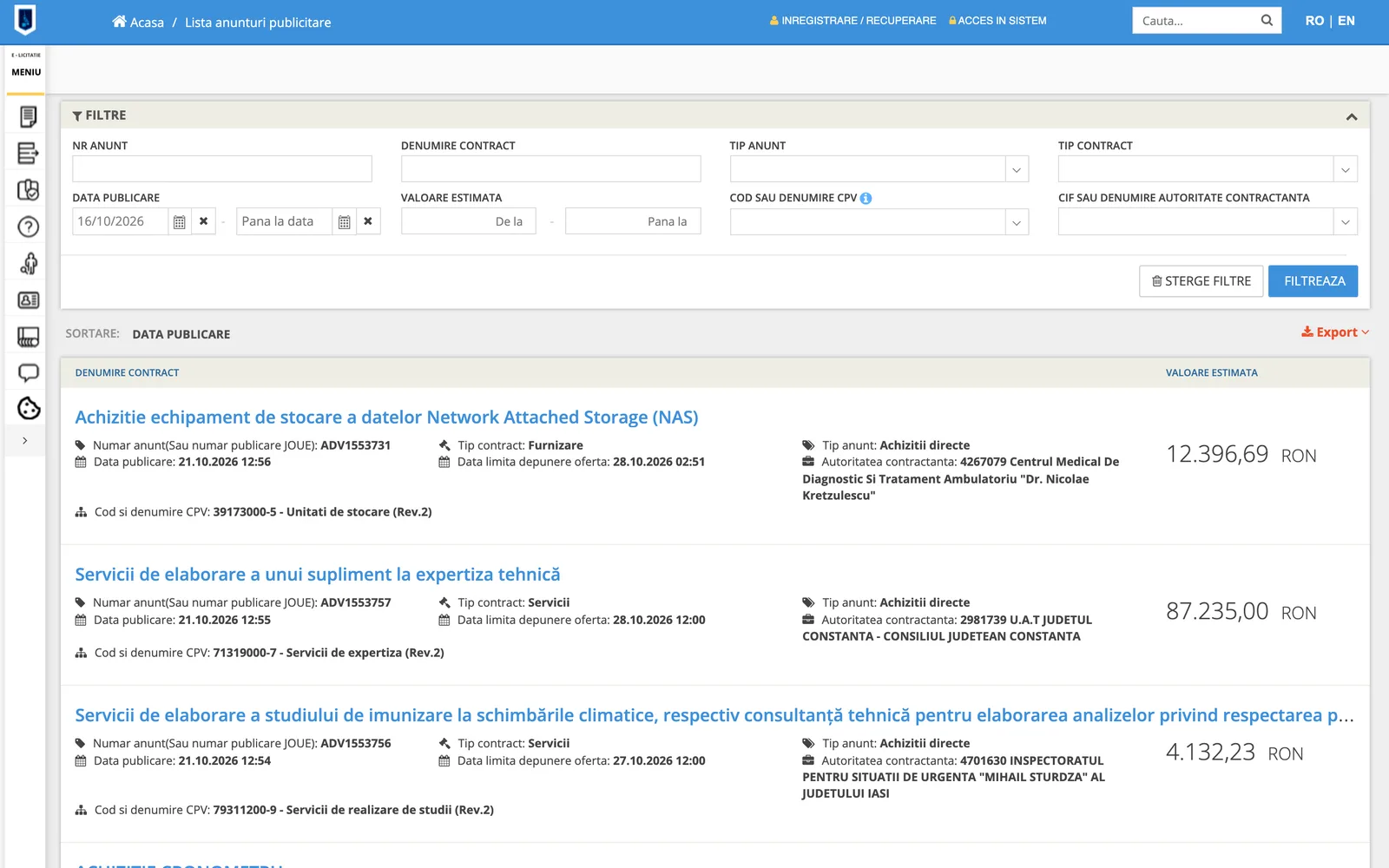The height and width of the screenshot is (868, 1389).
Task: Open the person figure sidebar icon
Action: click(28, 263)
